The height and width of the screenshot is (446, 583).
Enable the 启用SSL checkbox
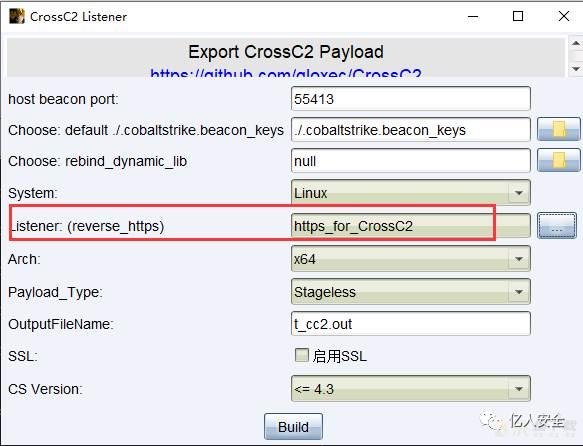coord(302,355)
